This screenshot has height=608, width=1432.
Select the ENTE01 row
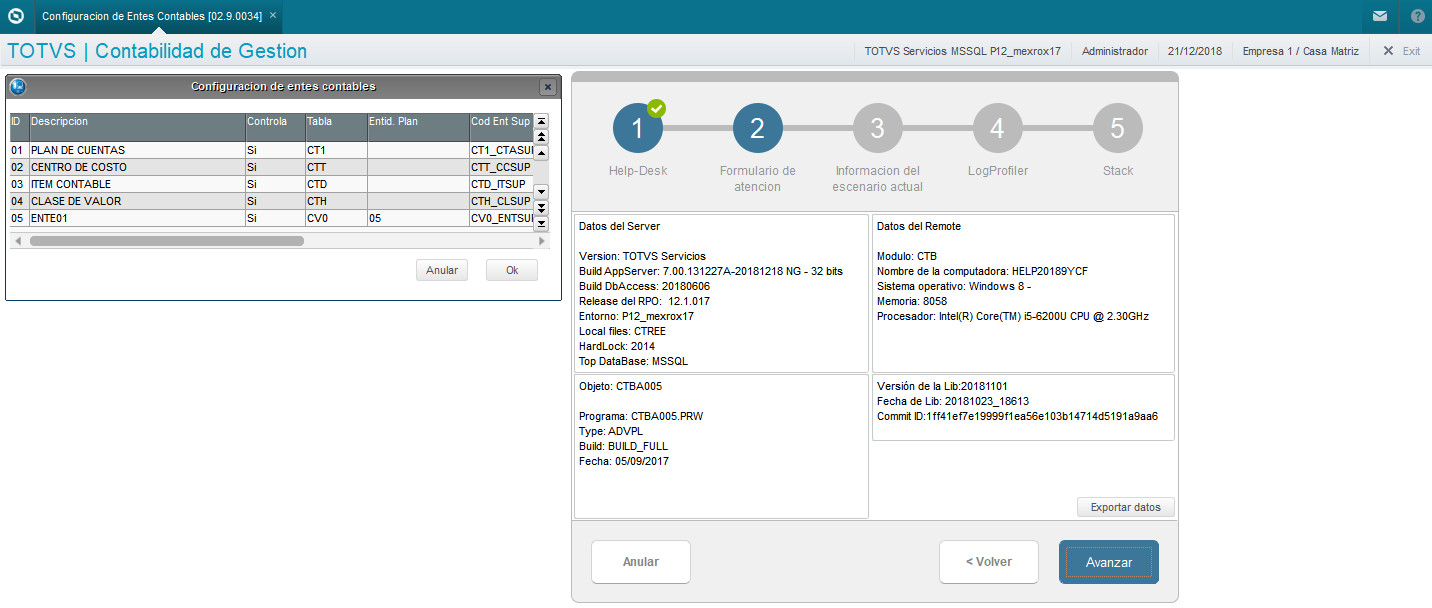[271, 218]
